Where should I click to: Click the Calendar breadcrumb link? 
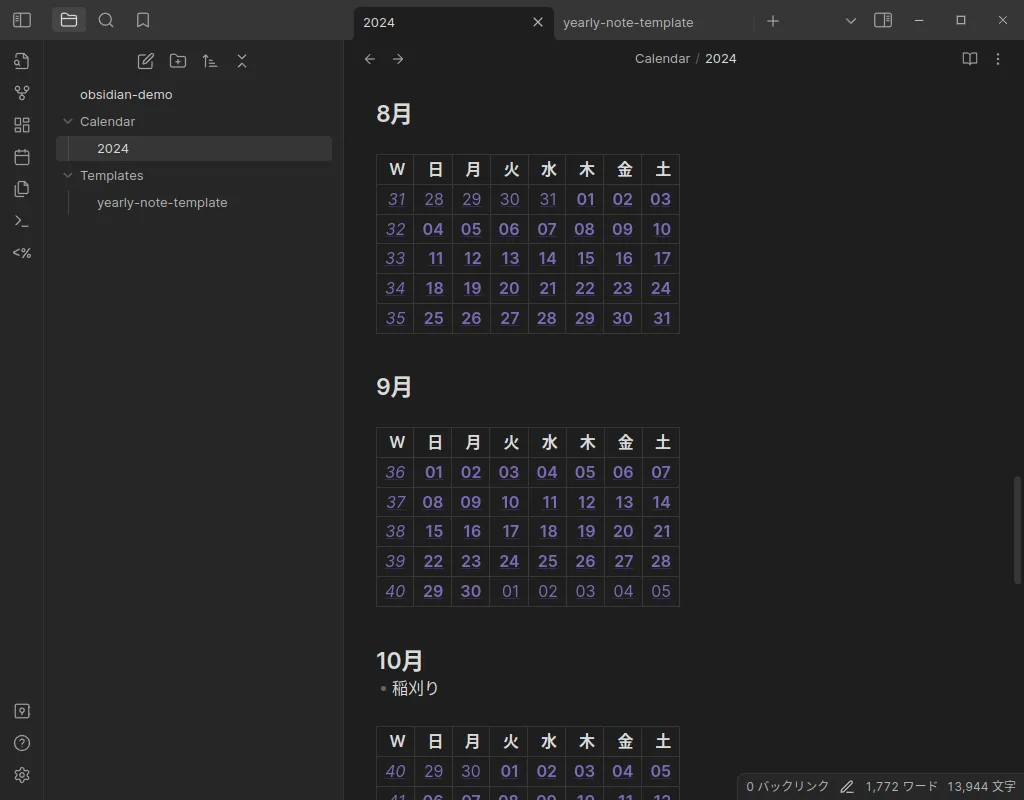tap(662, 59)
